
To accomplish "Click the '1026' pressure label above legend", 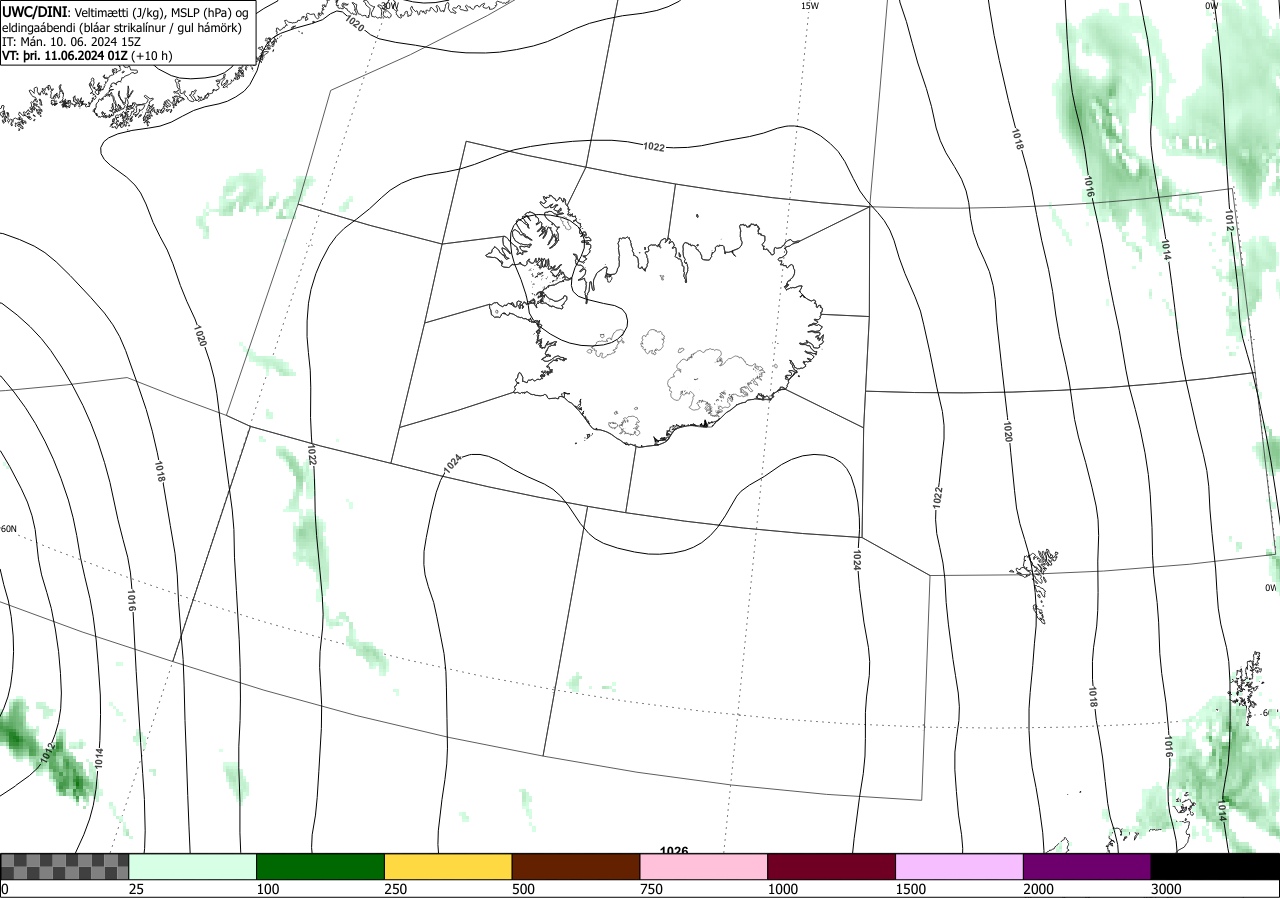I will pos(674,850).
